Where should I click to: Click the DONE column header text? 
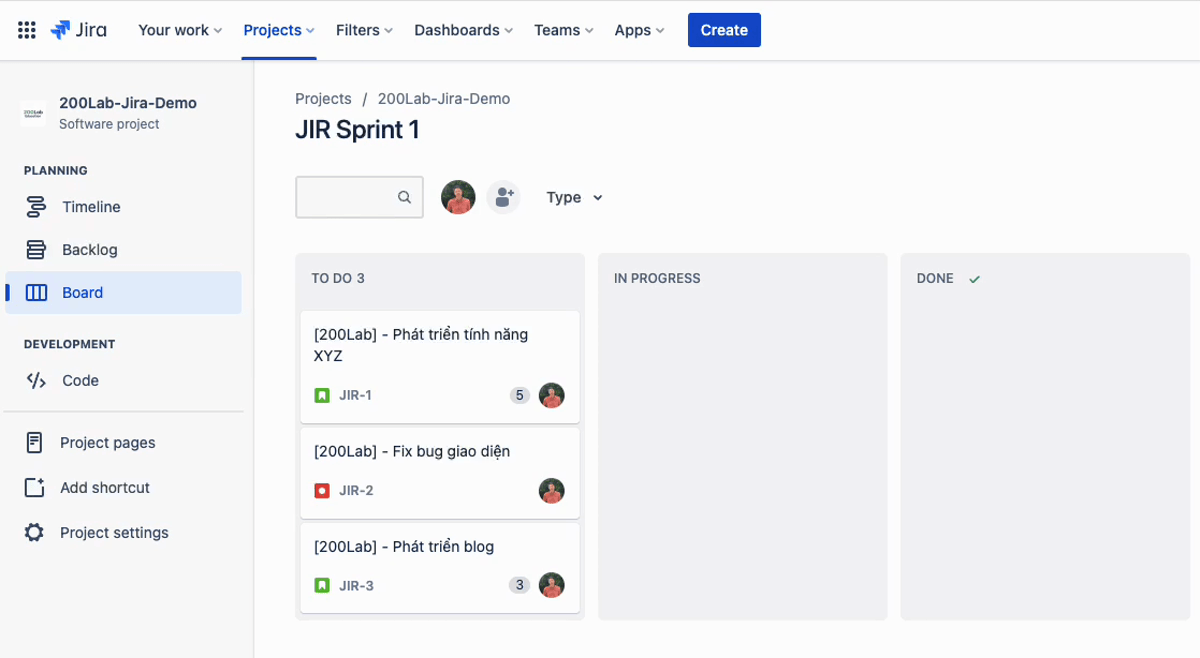pyautogui.click(x=935, y=278)
